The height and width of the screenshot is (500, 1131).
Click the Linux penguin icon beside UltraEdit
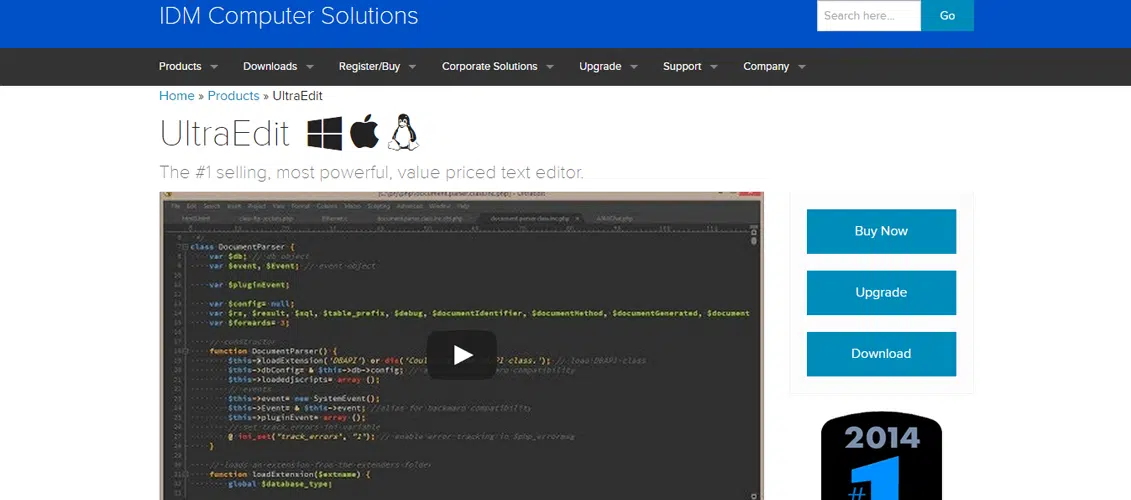(403, 132)
